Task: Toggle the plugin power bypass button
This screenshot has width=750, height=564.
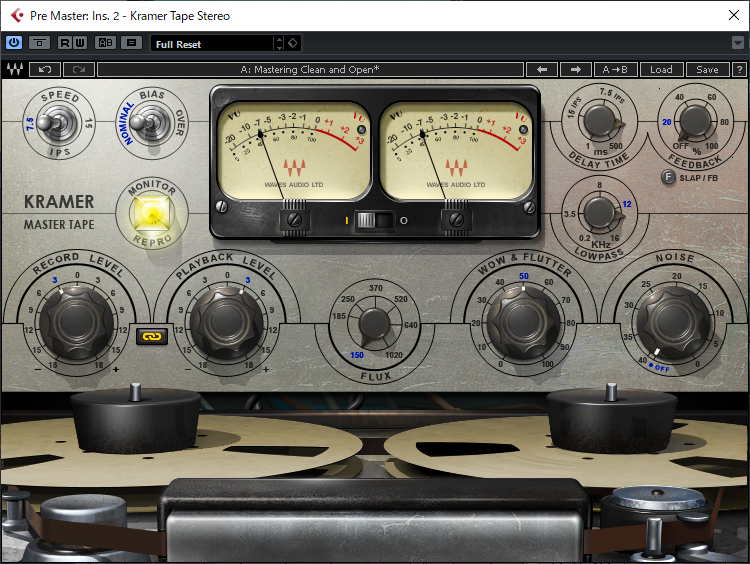Action: [14, 43]
